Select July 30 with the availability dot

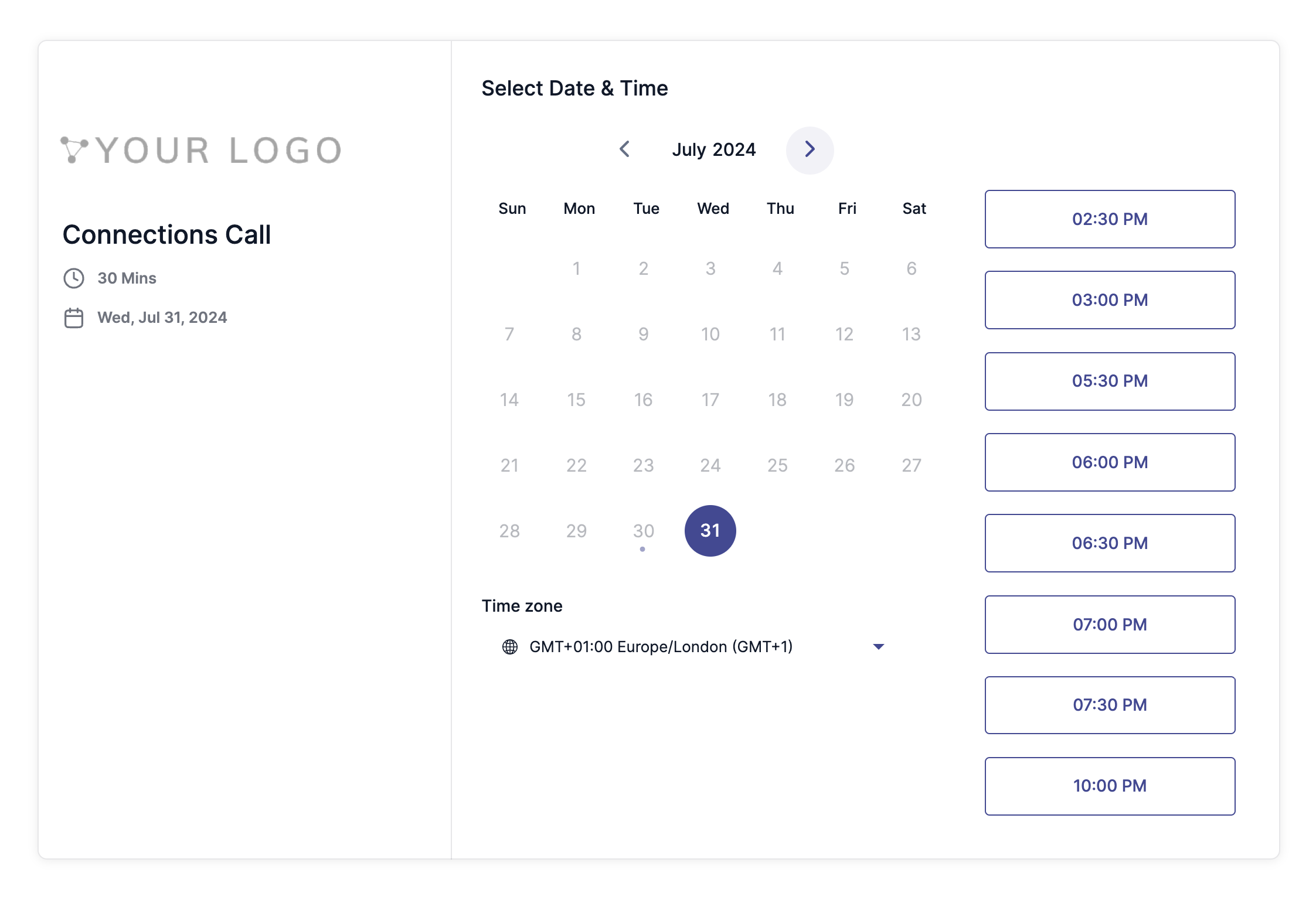tap(643, 530)
